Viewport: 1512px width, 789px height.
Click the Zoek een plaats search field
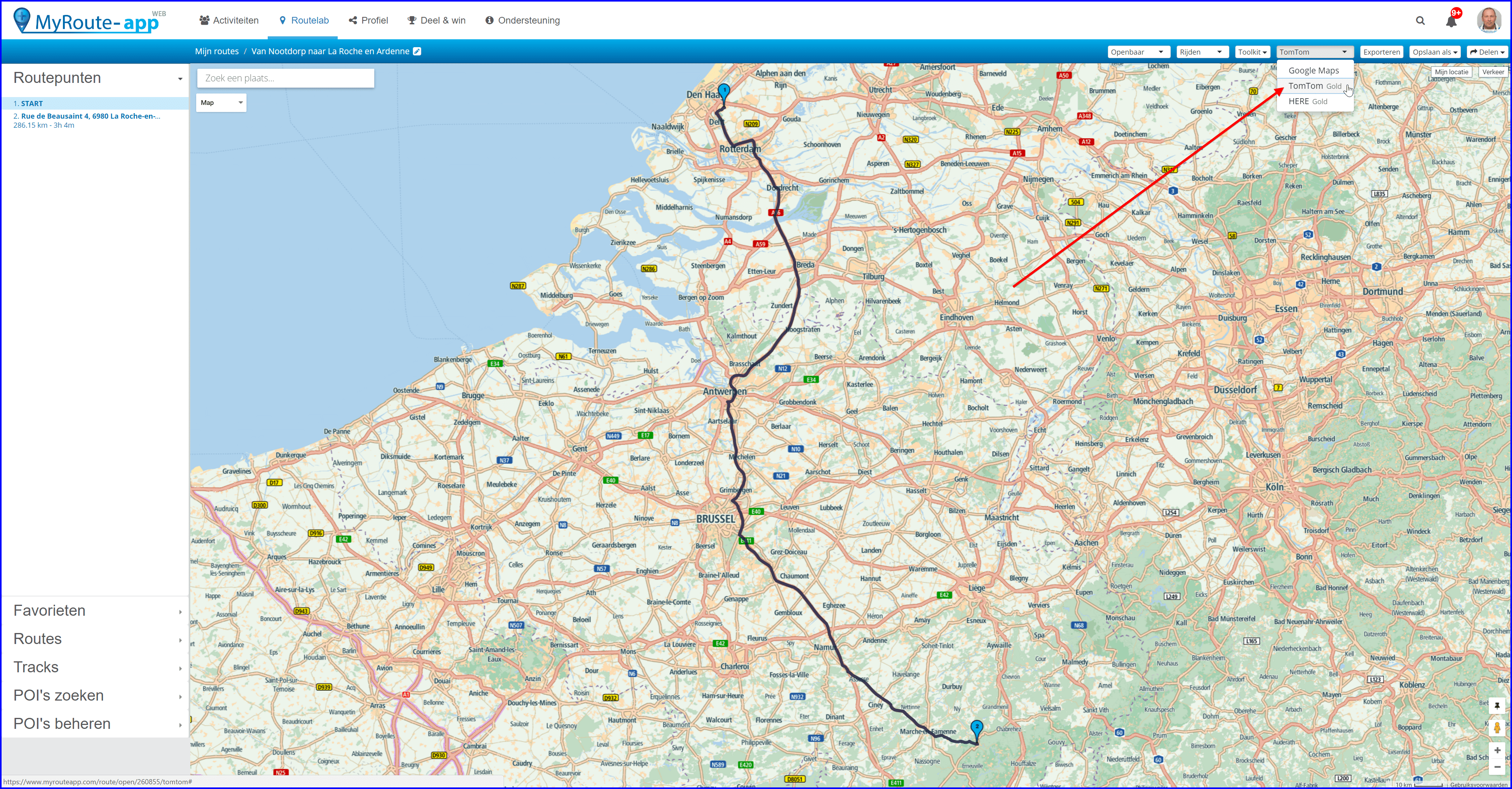point(285,78)
